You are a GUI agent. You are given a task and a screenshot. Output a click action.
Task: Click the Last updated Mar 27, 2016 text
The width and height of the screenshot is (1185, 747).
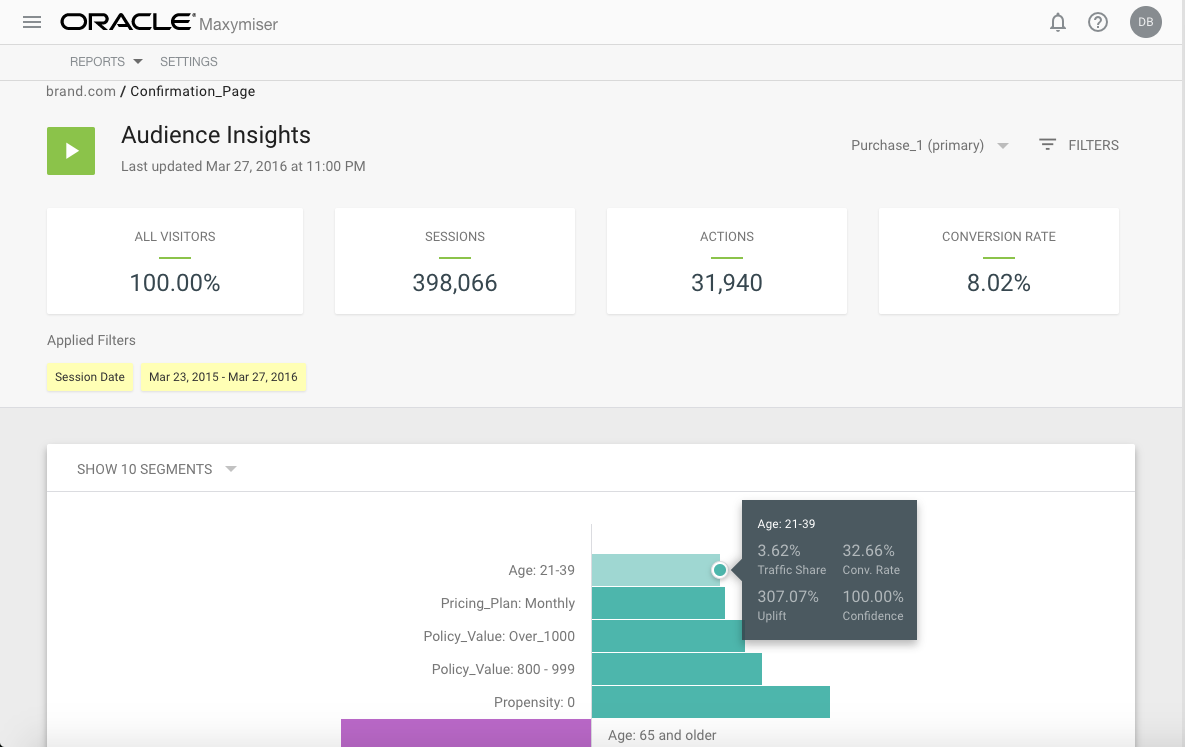pyautogui.click(x=243, y=166)
